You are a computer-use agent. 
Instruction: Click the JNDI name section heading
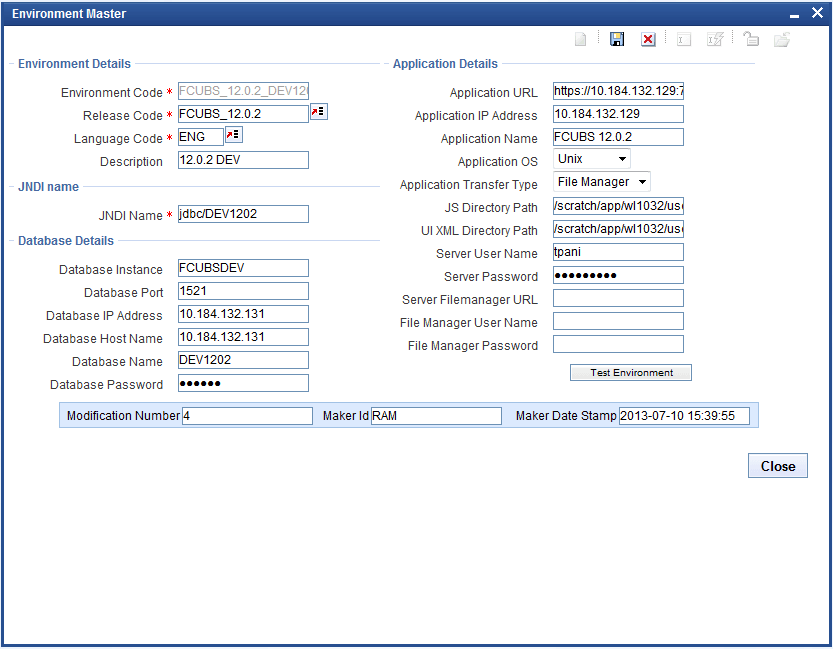coord(48,186)
